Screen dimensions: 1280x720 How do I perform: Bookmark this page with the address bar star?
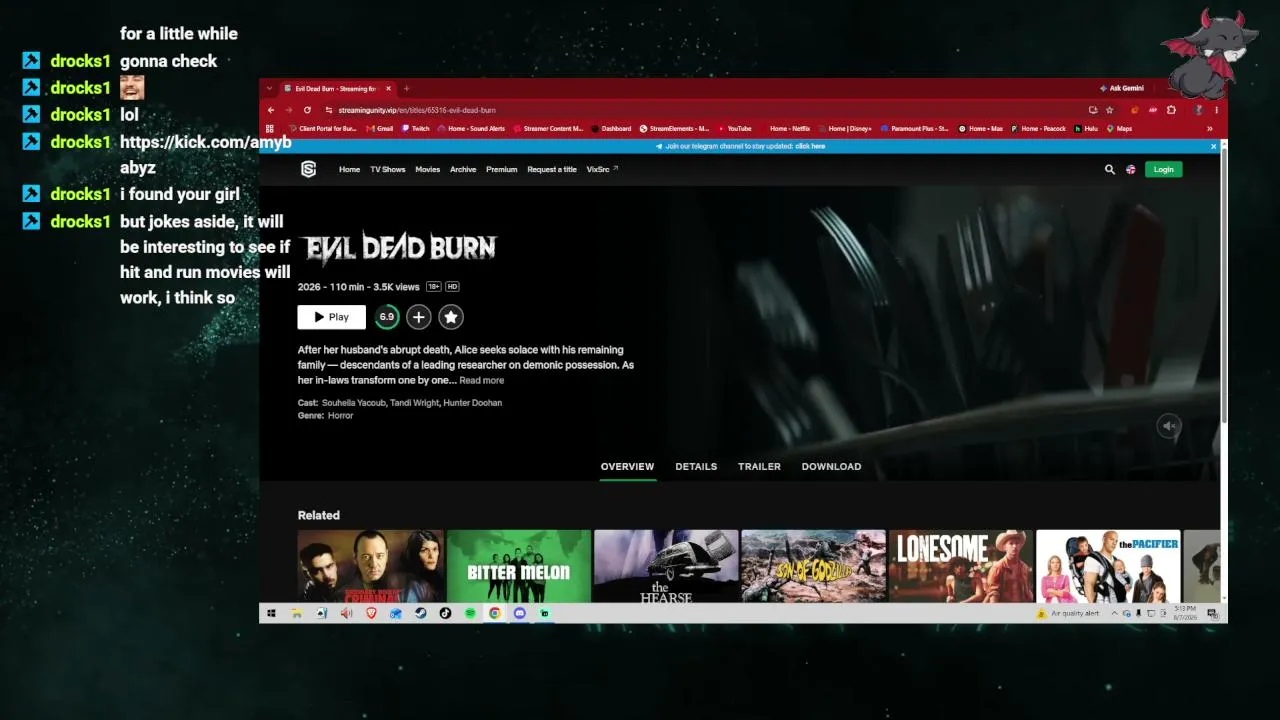pos(1109,110)
